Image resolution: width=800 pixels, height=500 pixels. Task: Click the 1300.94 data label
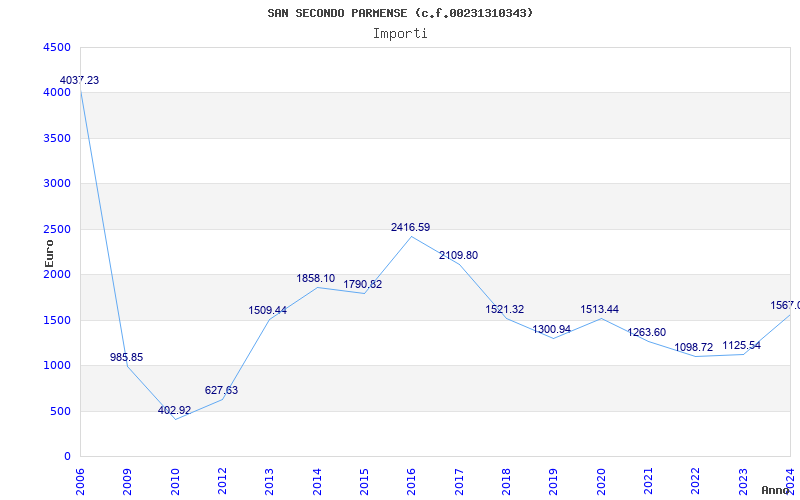tap(552, 329)
